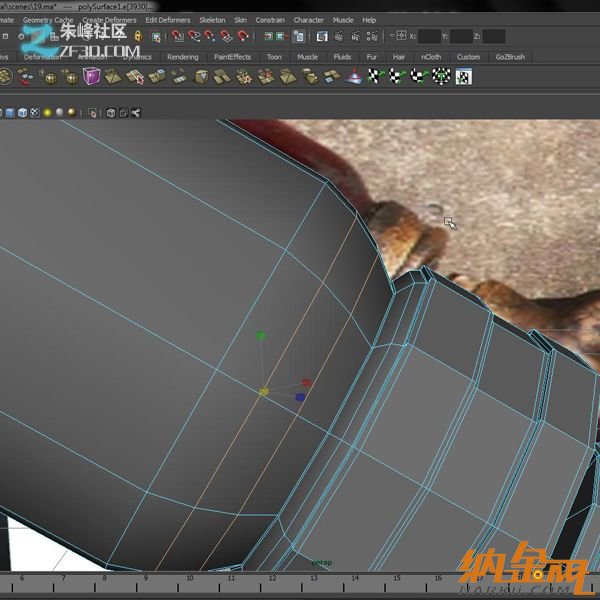Open the Skeleton menu
Viewport: 600px width, 600px height.
pyautogui.click(x=212, y=20)
